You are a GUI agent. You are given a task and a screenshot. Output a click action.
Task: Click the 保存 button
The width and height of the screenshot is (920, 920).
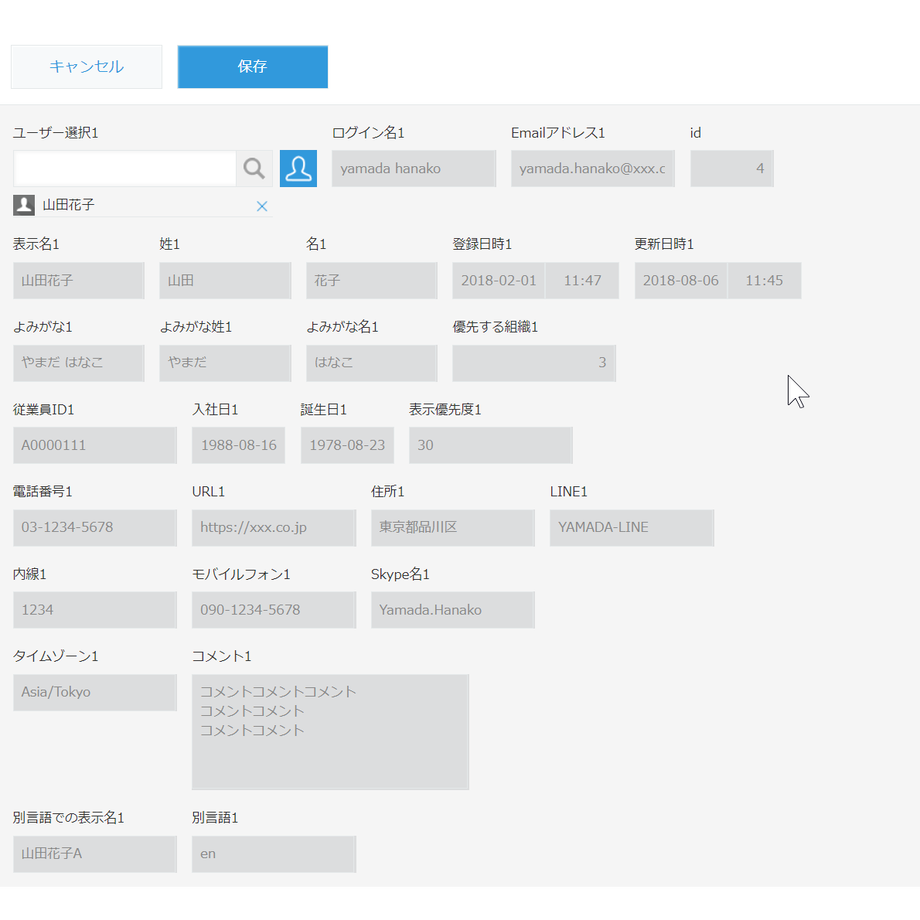252,67
